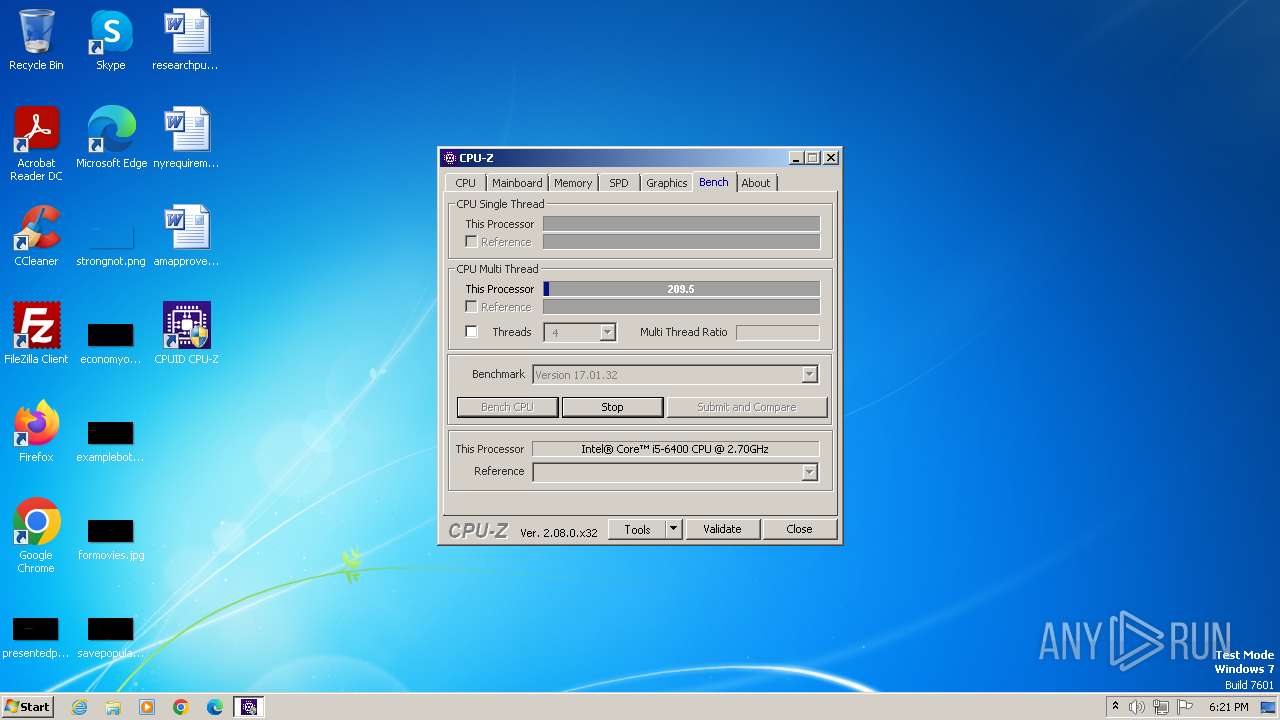Launch Windows Media Player from taskbar
Screen dimensions: 1280x720
click(x=147, y=707)
